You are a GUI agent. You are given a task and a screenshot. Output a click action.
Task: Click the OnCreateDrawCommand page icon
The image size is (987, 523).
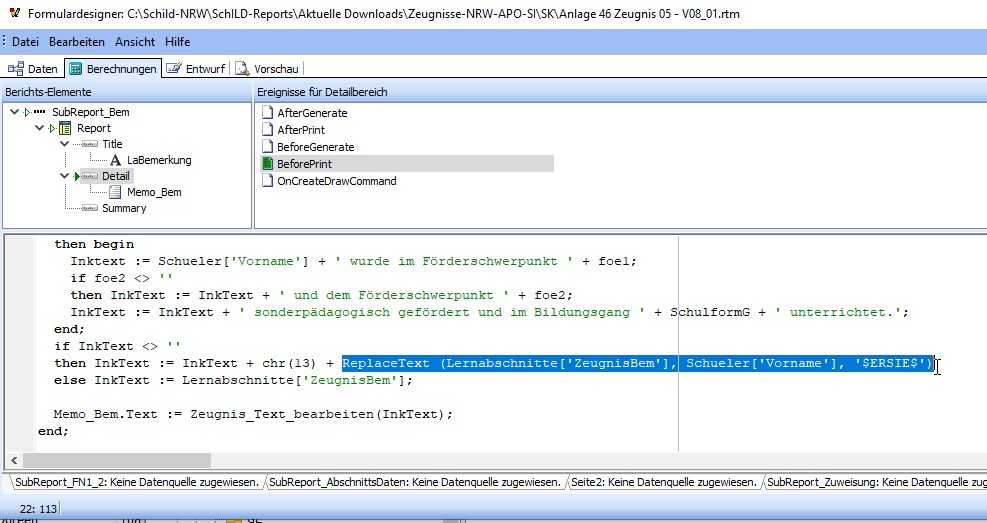(x=268, y=181)
